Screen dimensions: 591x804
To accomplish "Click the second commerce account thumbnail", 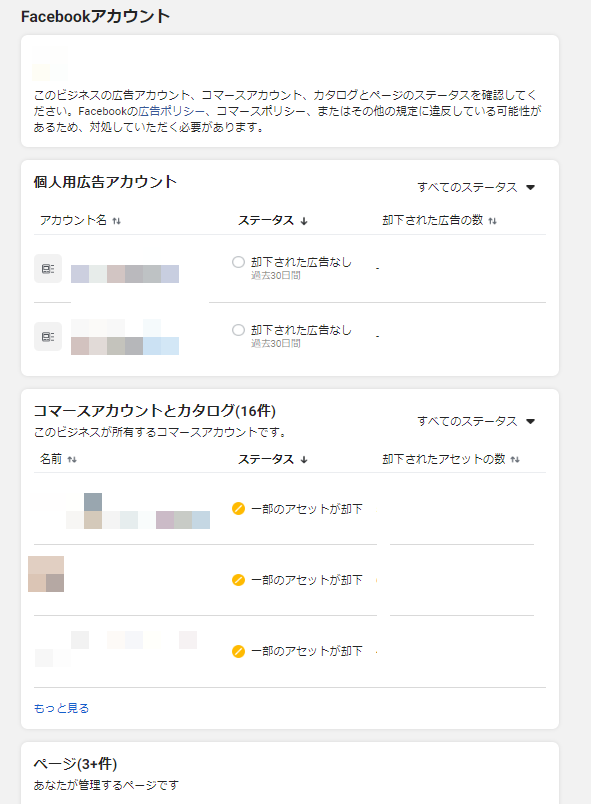I will (x=46, y=574).
